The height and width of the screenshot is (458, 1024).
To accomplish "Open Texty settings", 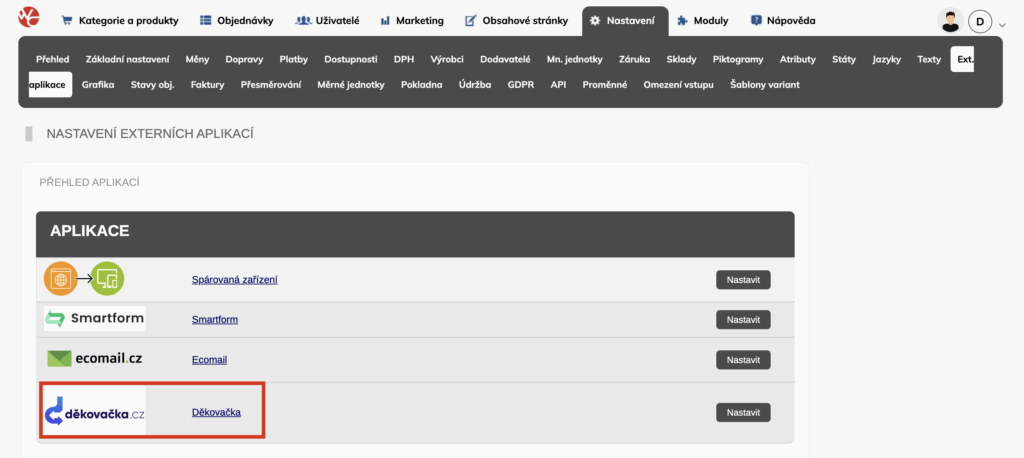I will [x=929, y=59].
